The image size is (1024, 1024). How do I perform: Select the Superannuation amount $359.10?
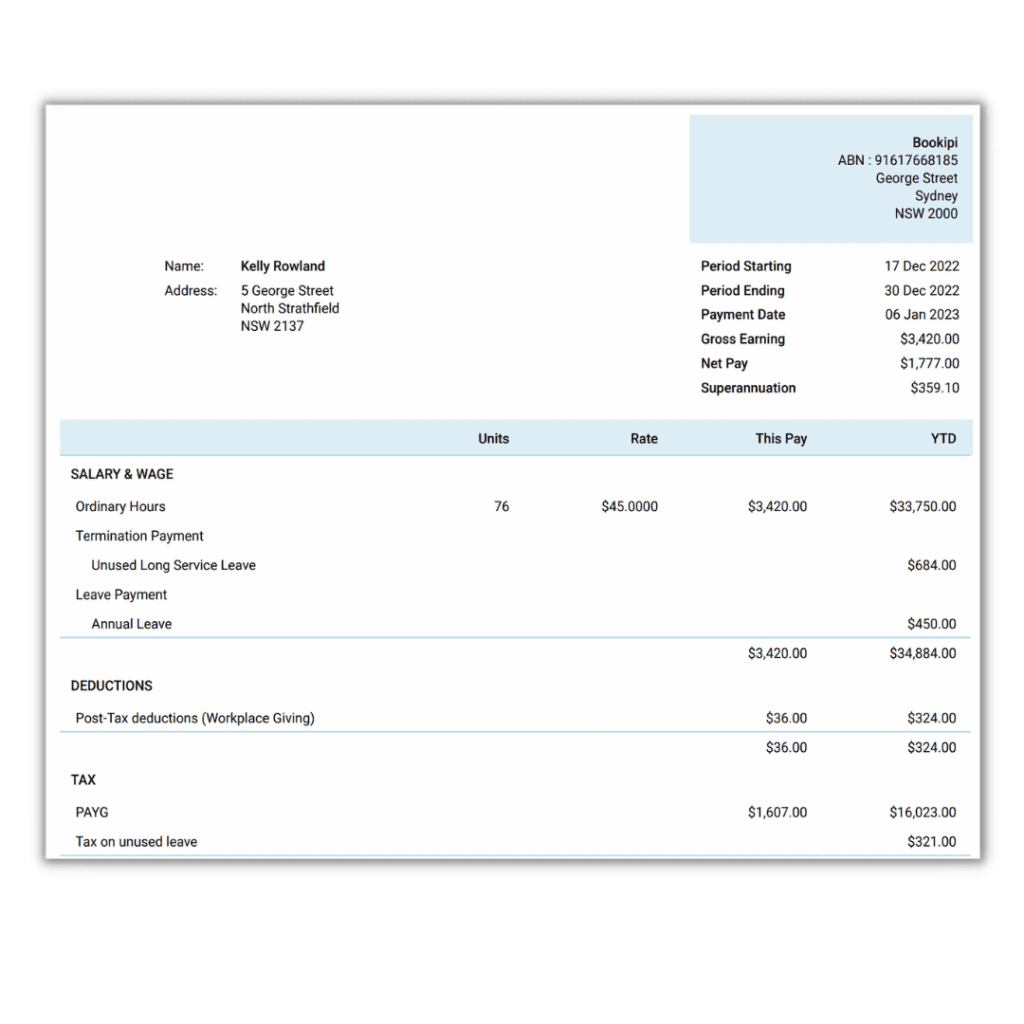935,388
